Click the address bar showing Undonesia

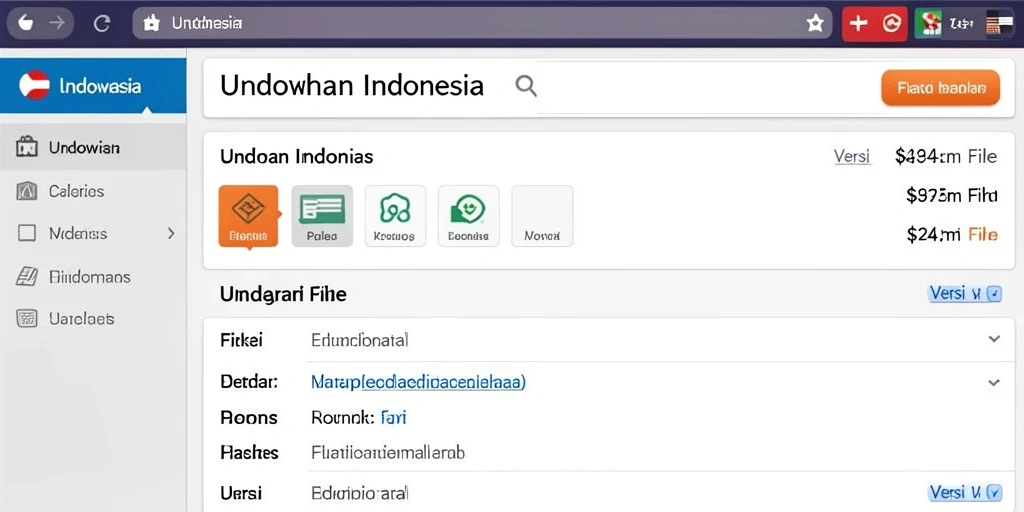tap(482, 24)
